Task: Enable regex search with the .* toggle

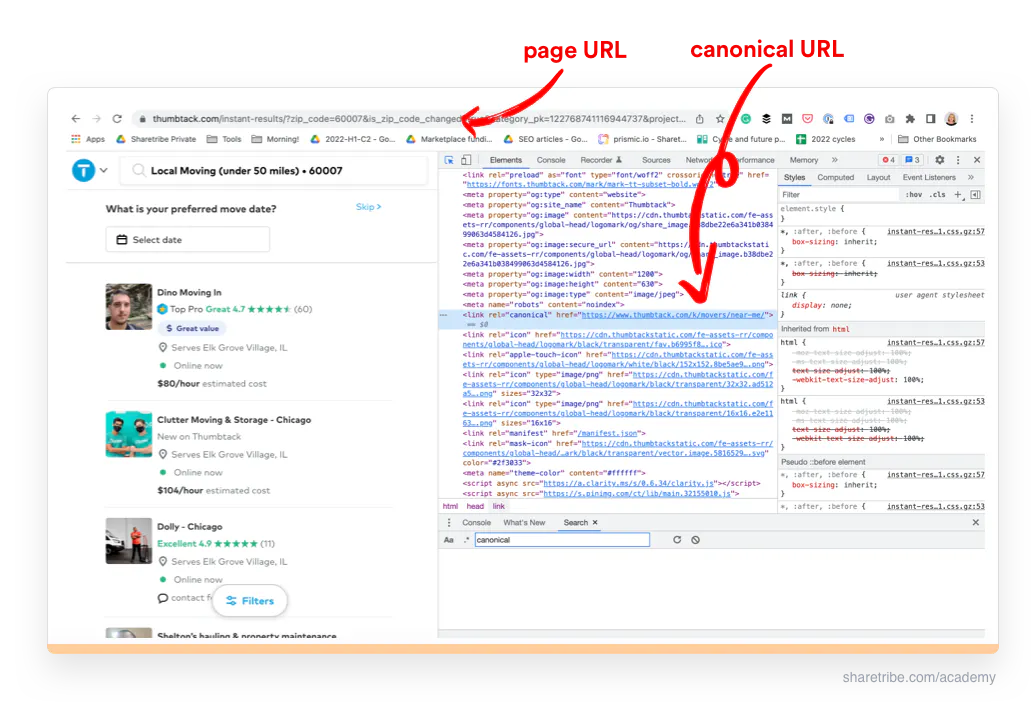Action: coord(466,540)
